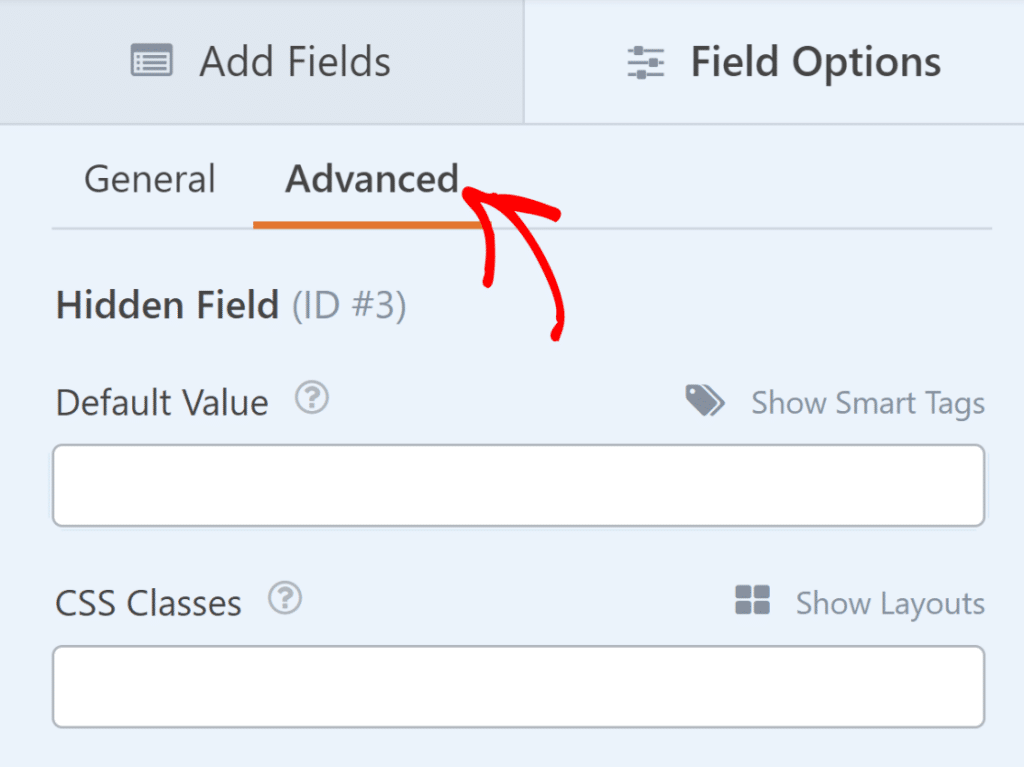Click inside the CSS Classes input field
This screenshot has width=1024, height=767.
(518, 686)
